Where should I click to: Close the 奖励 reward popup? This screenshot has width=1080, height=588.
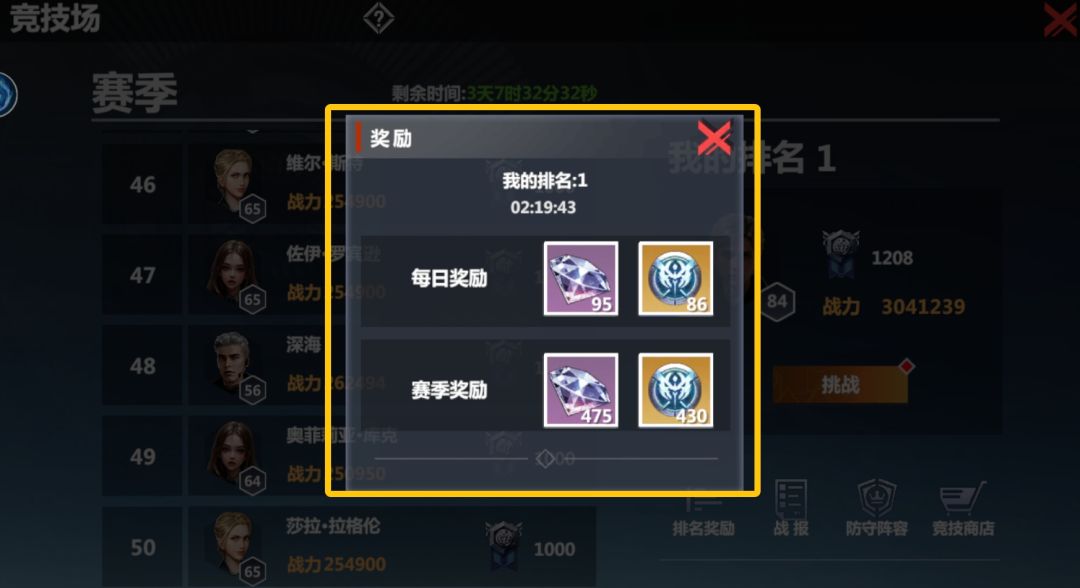point(714,138)
